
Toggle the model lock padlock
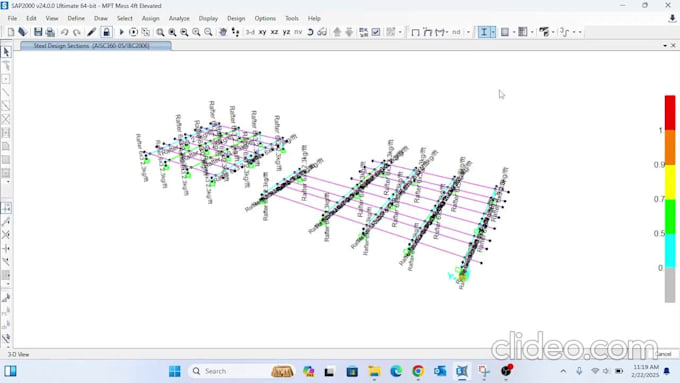coord(106,32)
